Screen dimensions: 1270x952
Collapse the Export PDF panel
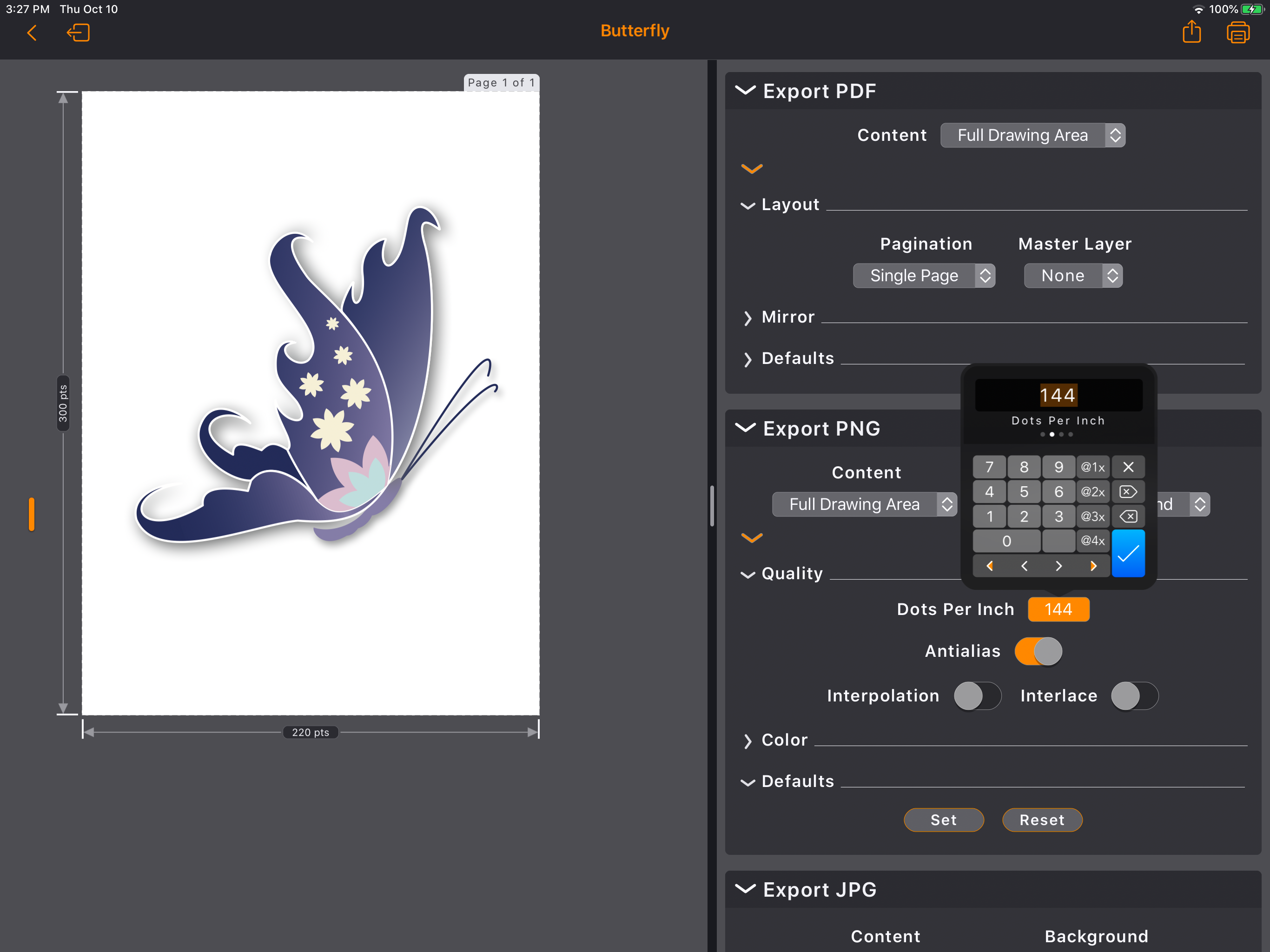coord(745,91)
